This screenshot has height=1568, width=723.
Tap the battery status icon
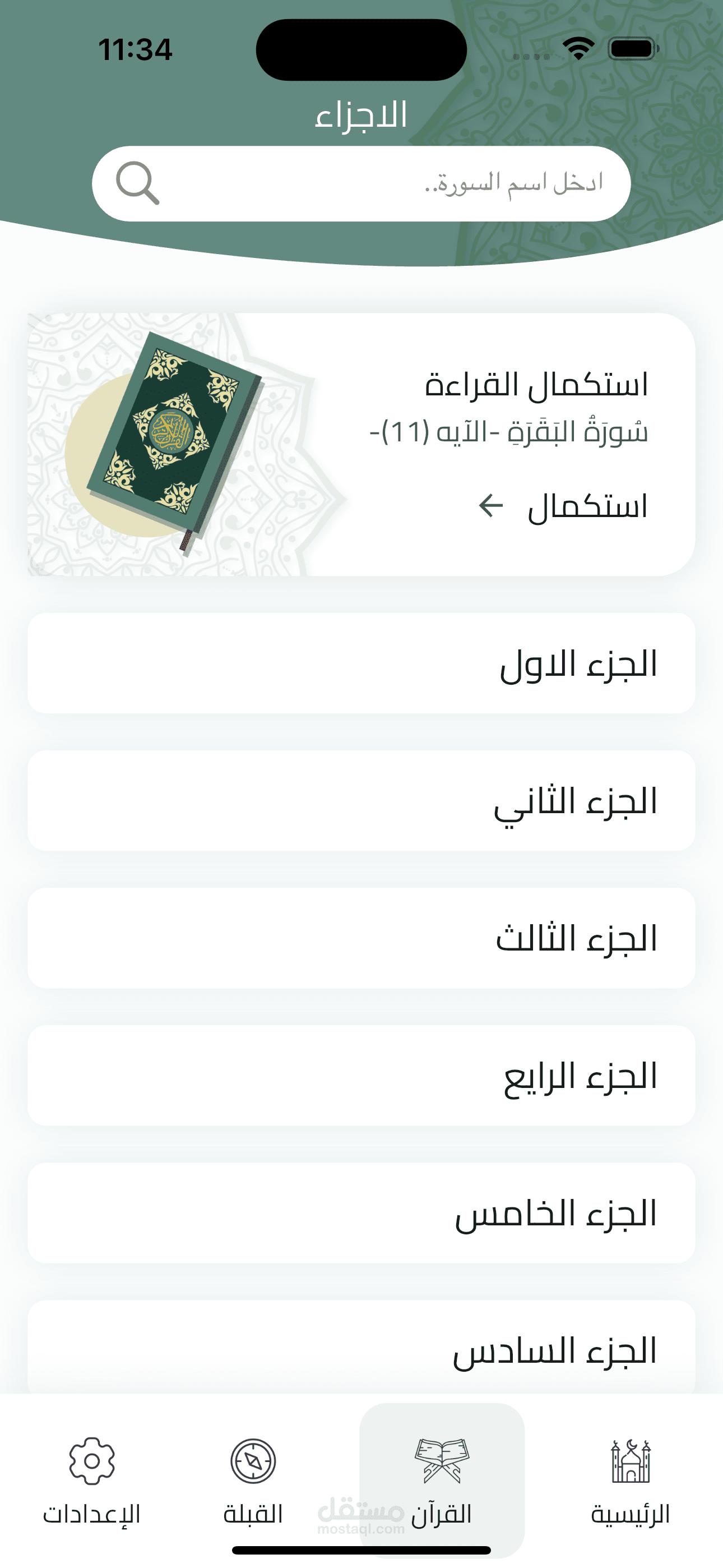click(x=632, y=48)
